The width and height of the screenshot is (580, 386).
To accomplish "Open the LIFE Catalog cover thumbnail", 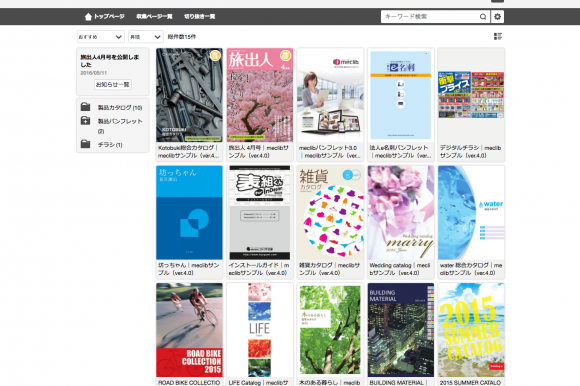I will coord(260,330).
